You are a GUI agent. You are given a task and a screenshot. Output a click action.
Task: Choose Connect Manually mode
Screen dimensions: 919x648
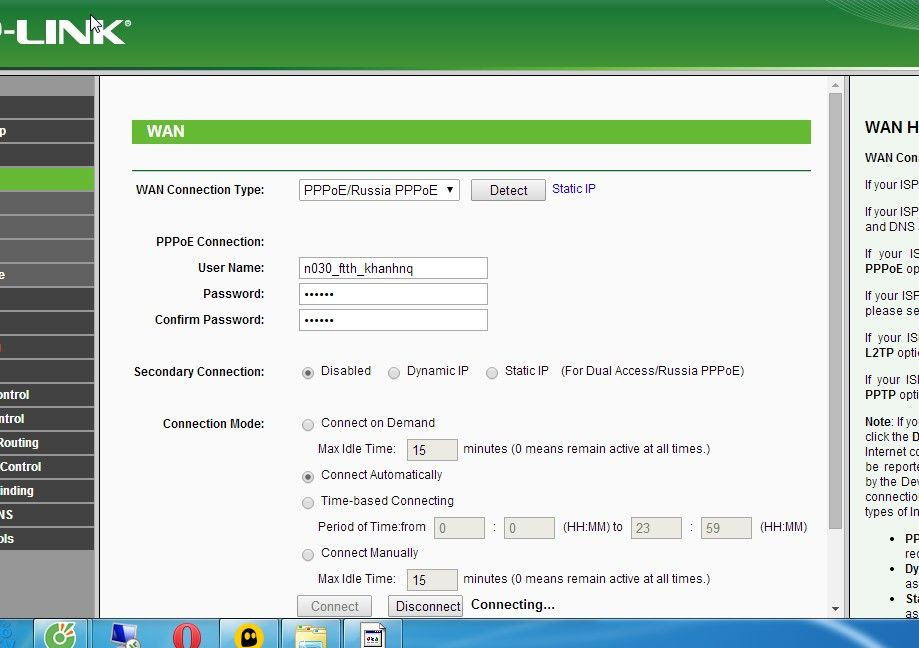click(308, 555)
